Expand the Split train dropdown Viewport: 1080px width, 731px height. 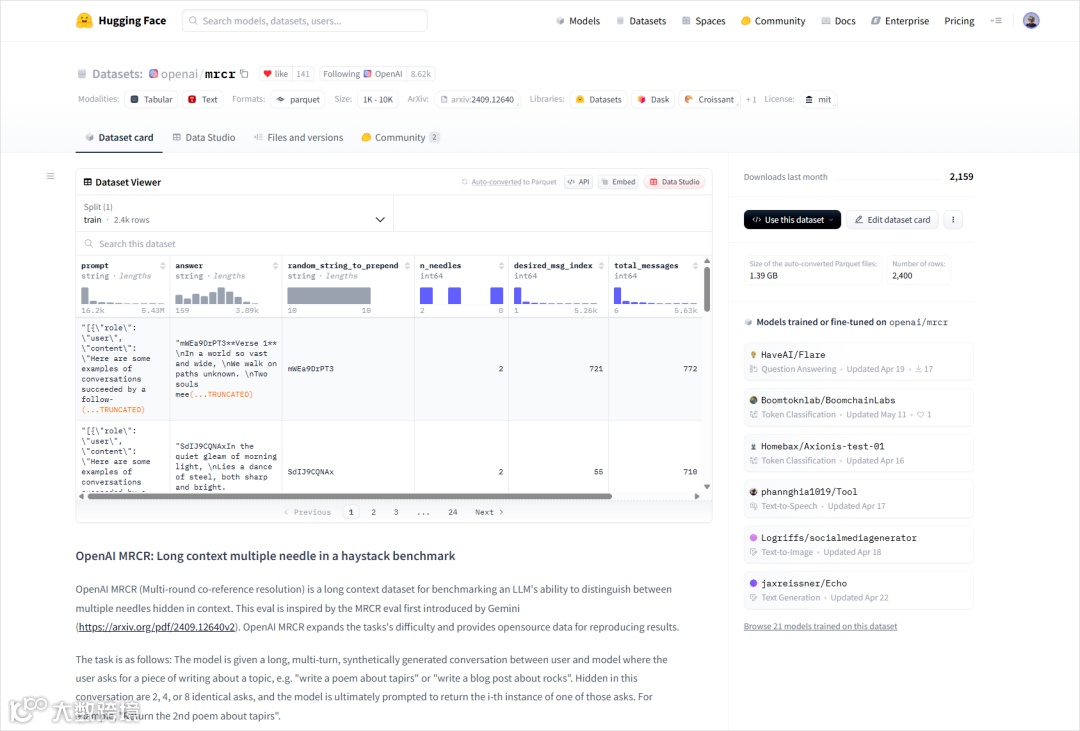pyautogui.click(x=234, y=214)
